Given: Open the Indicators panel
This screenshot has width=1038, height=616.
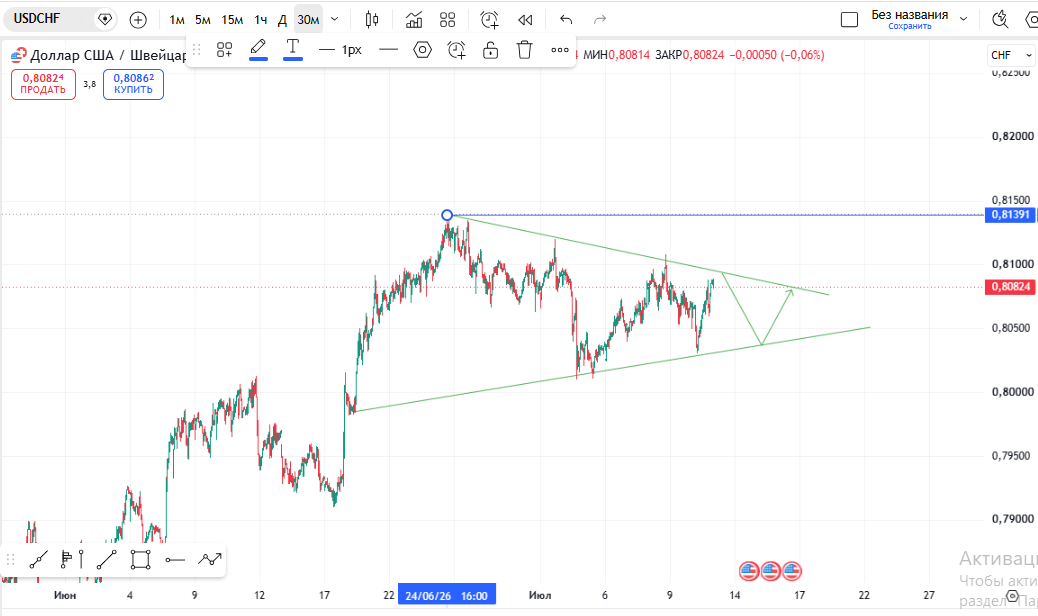Looking at the screenshot, I should (x=414, y=20).
